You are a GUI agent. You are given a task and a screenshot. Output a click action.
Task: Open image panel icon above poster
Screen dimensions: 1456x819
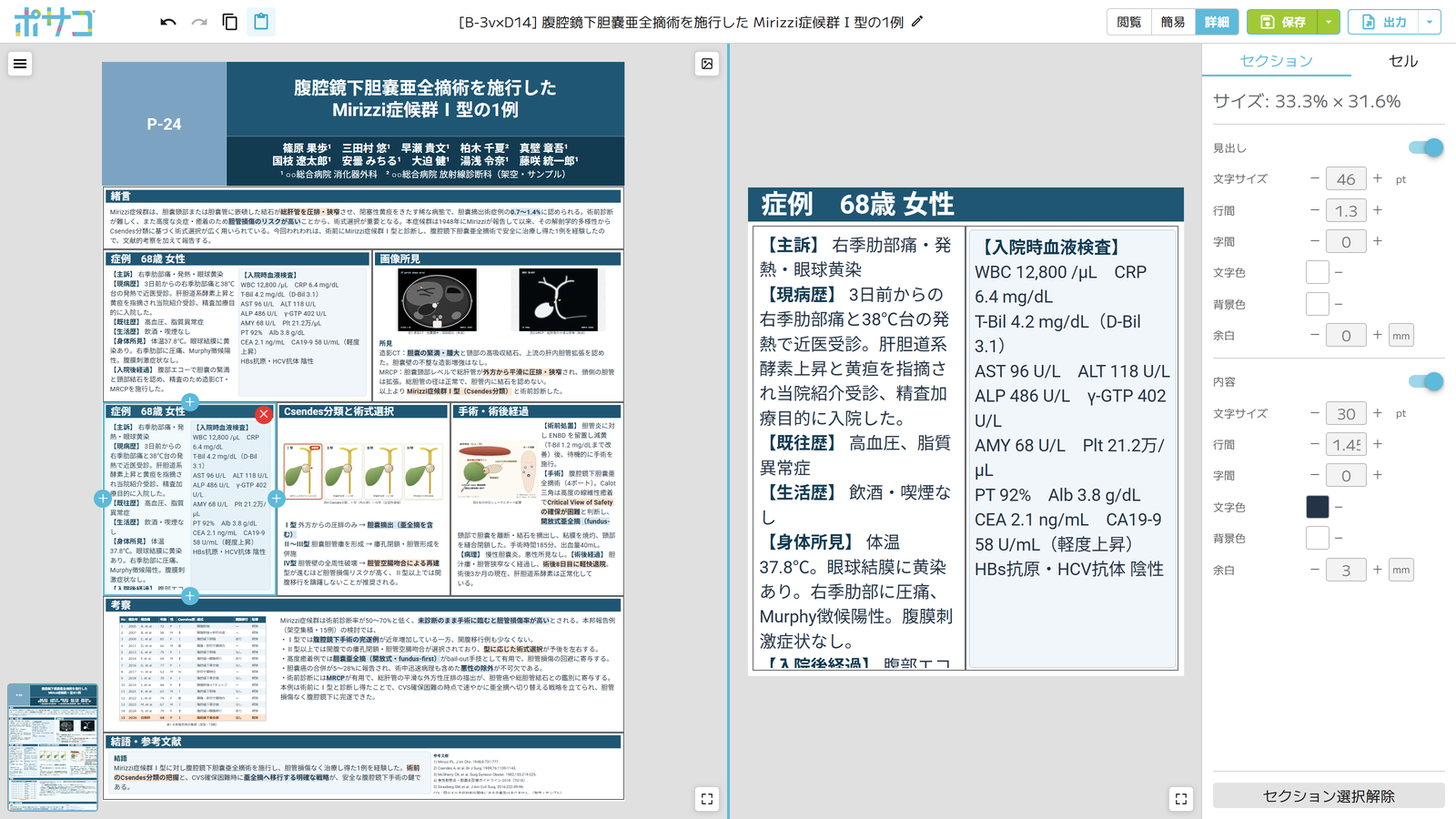click(707, 64)
